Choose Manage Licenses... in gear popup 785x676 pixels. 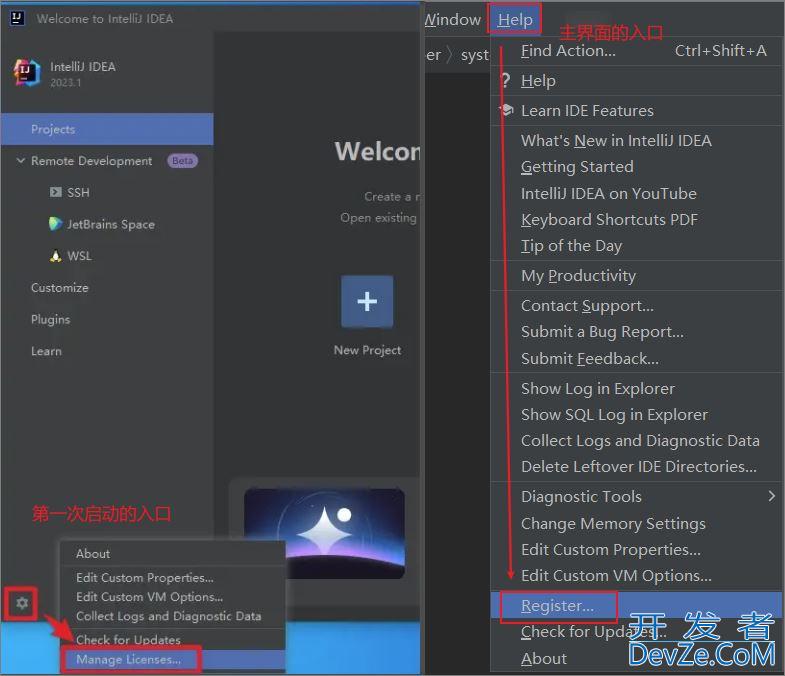point(173,659)
